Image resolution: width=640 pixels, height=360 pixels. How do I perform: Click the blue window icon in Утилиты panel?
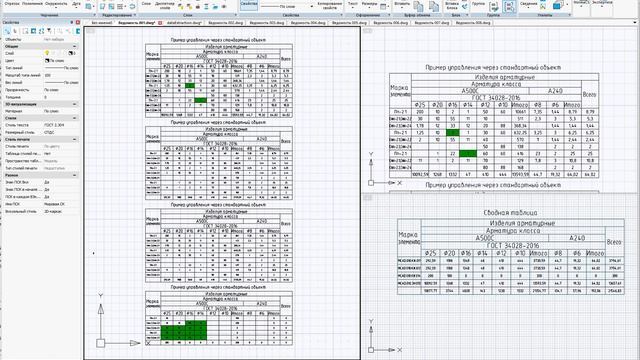[557, 6]
